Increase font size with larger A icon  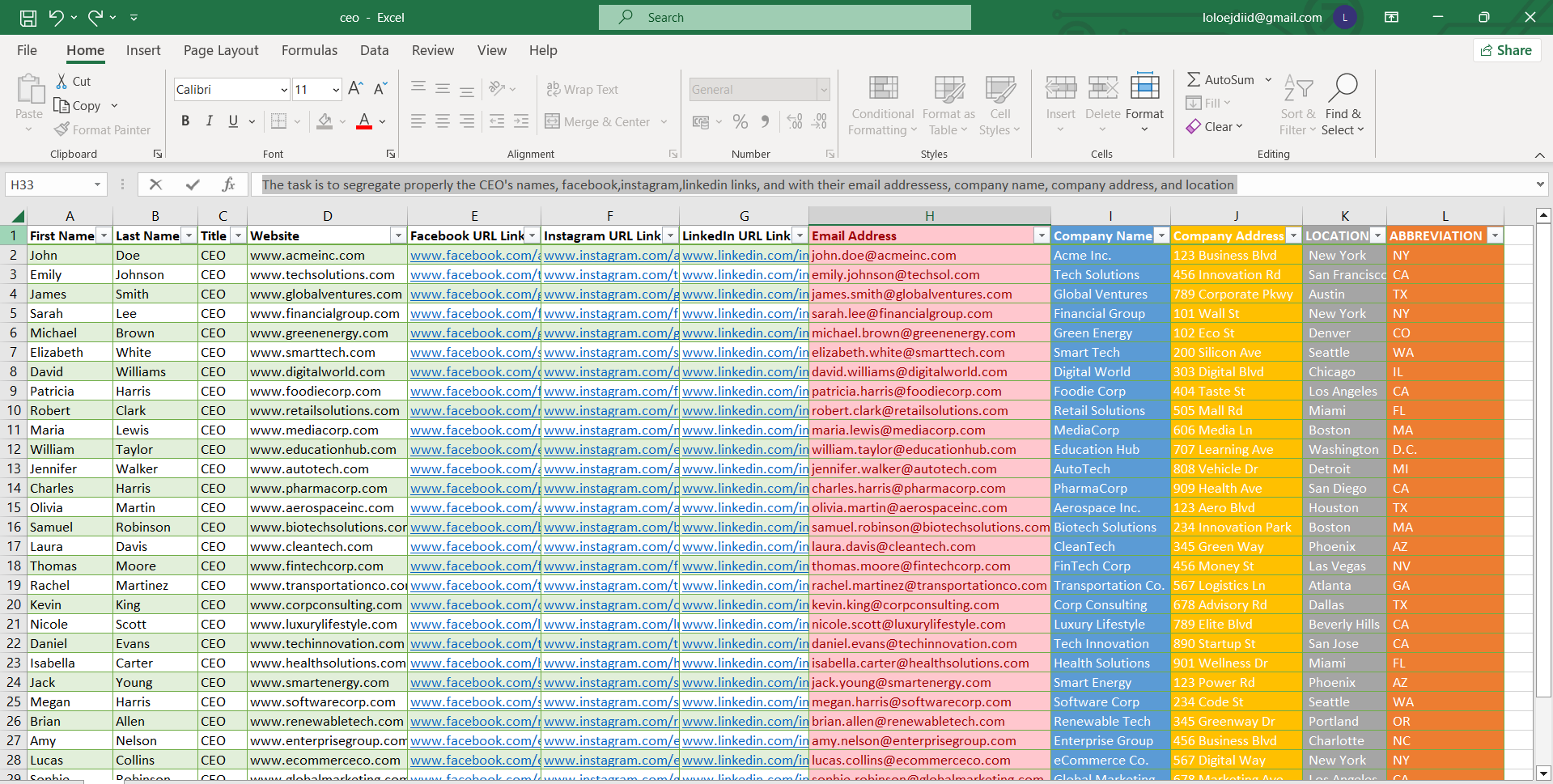click(355, 89)
